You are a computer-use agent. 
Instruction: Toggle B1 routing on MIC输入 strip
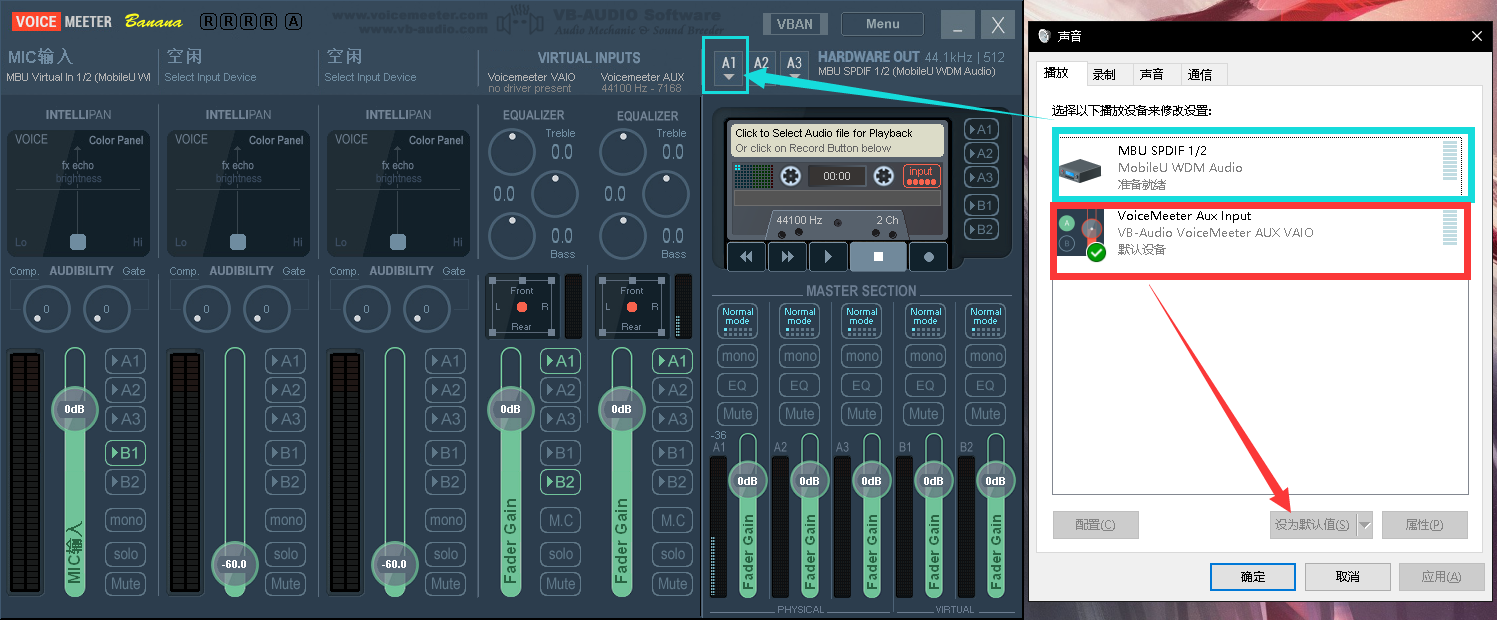tap(125, 453)
